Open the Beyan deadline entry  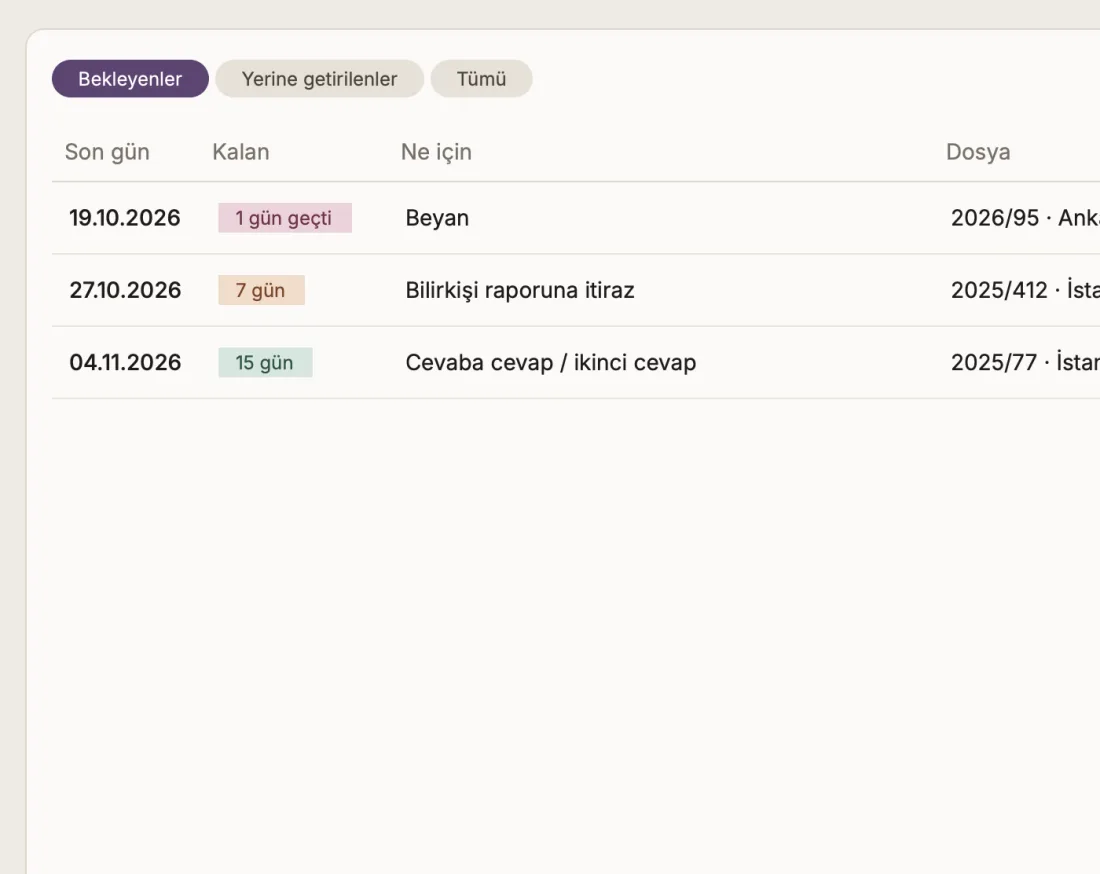click(437, 217)
